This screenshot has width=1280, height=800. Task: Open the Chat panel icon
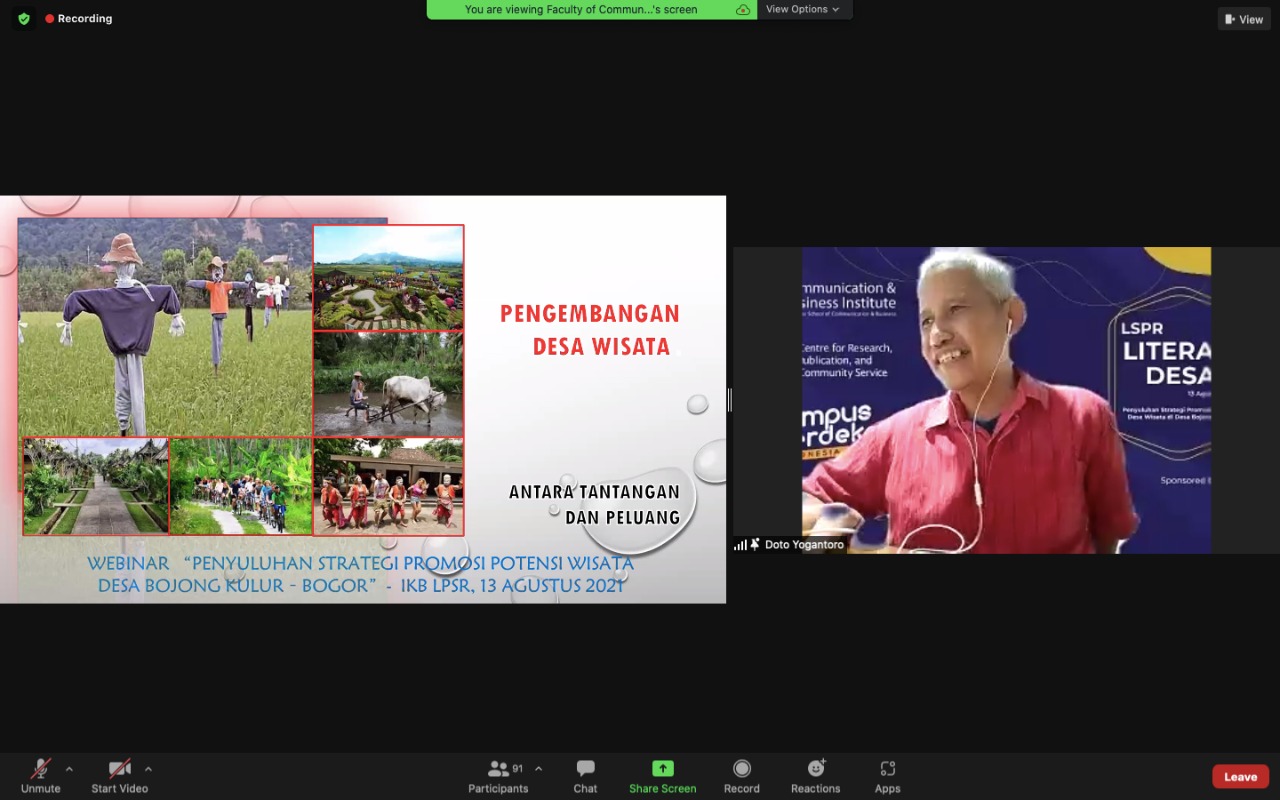585,769
